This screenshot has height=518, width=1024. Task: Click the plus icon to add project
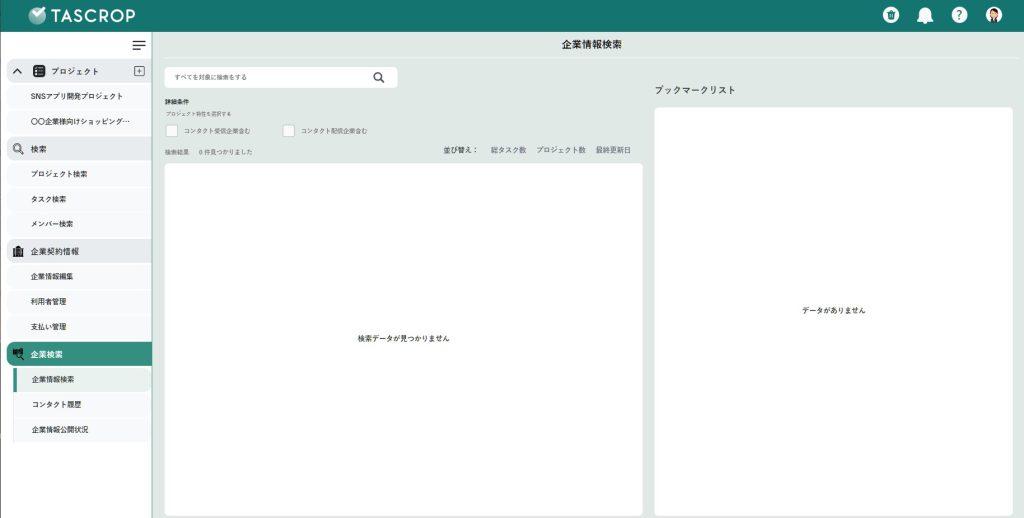139,71
